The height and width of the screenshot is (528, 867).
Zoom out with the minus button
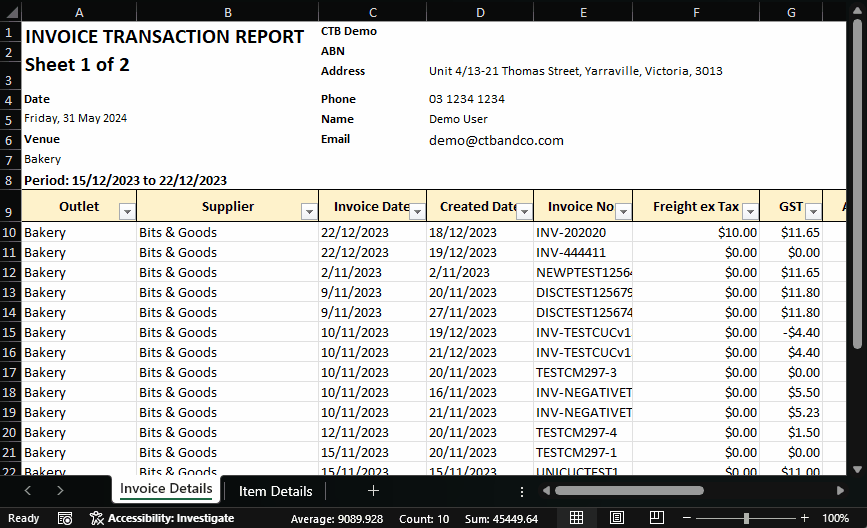(687, 518)
